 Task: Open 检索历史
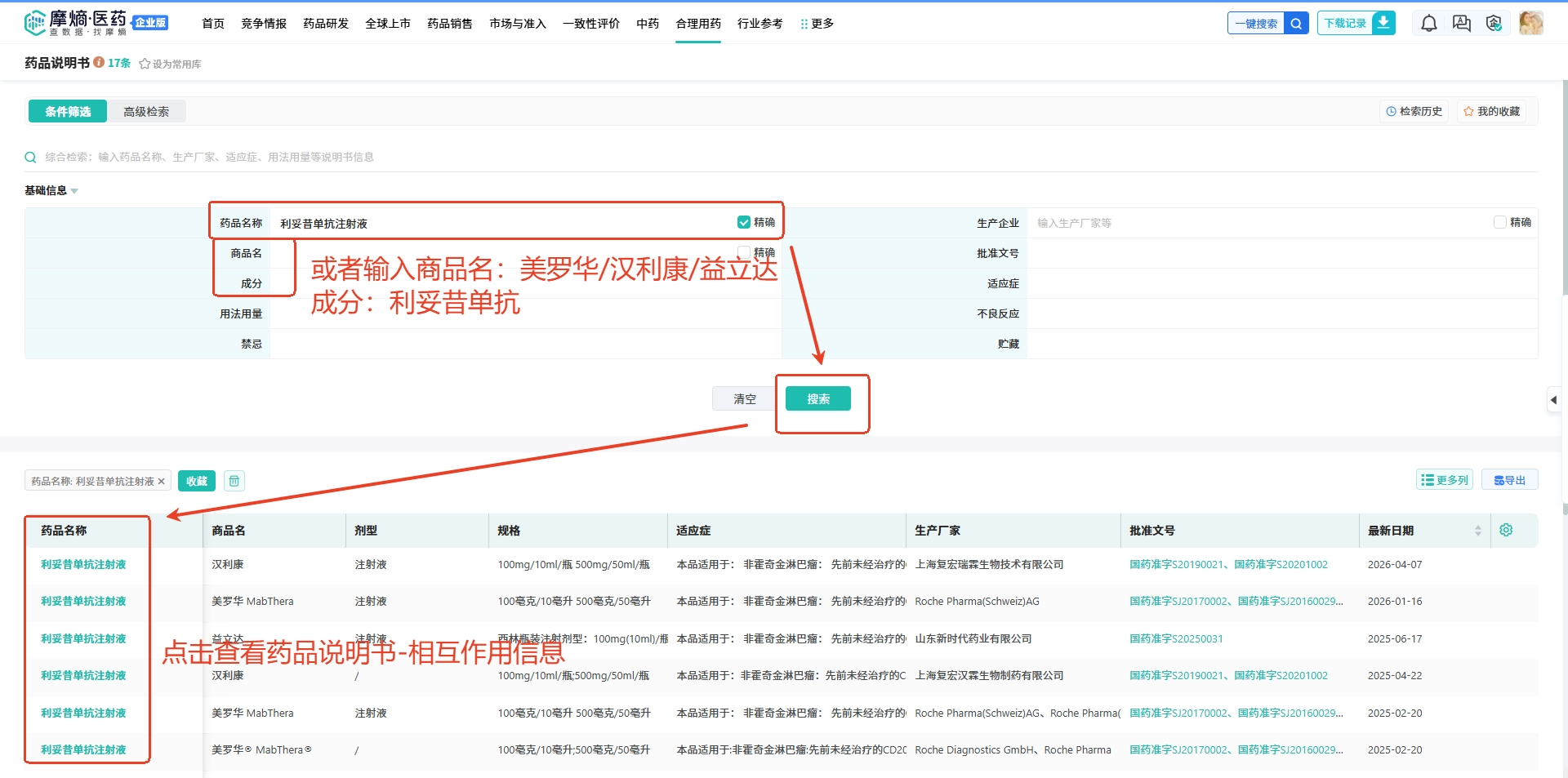1414,111
